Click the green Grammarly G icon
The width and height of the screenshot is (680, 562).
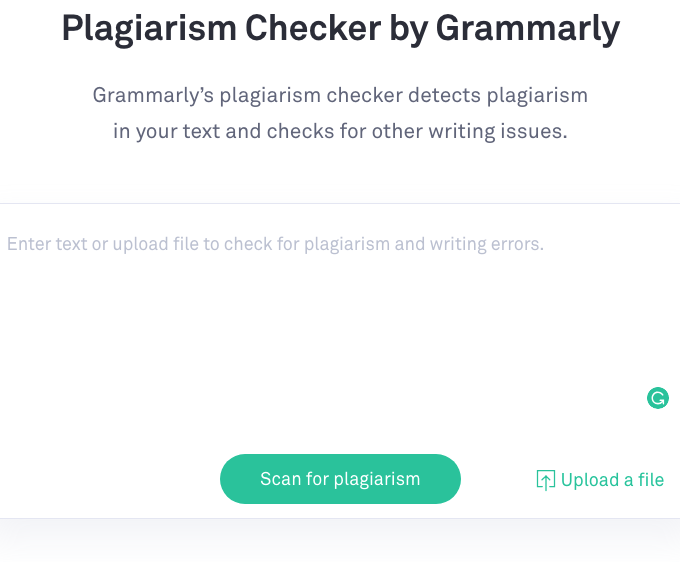pyautogui.click(x=657, y=398)
